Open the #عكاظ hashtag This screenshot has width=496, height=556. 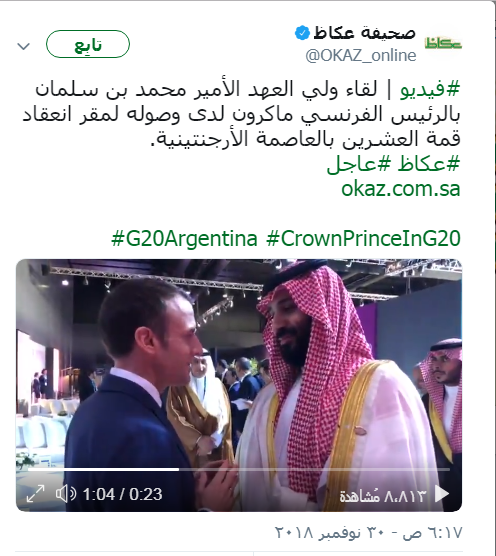(429, 164)
